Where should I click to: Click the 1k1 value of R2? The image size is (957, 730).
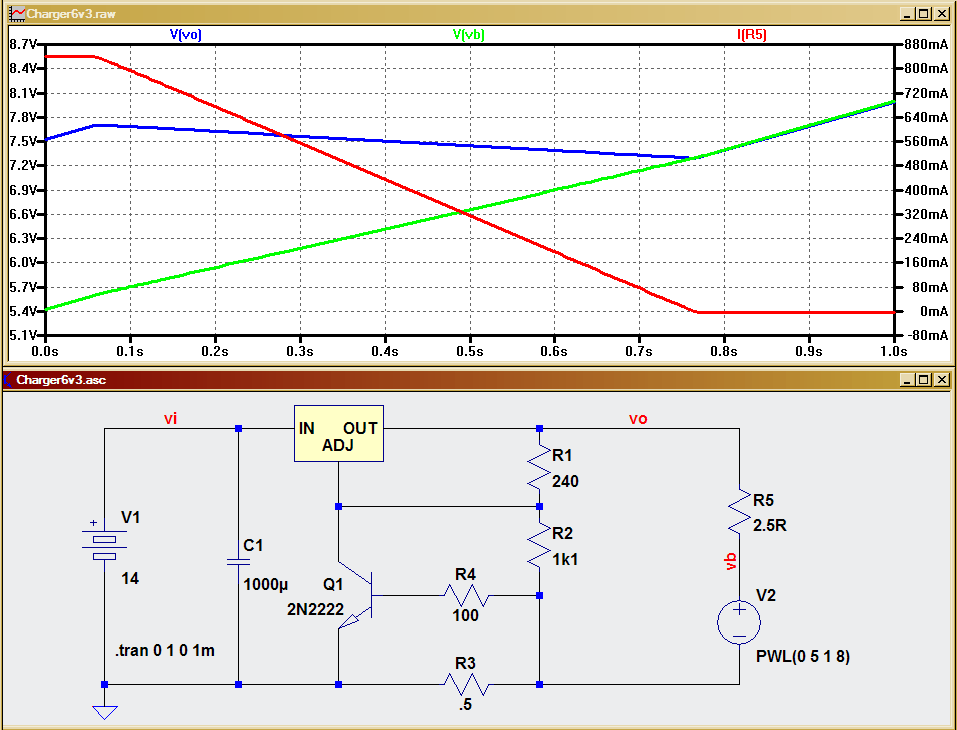click(565, 560)
